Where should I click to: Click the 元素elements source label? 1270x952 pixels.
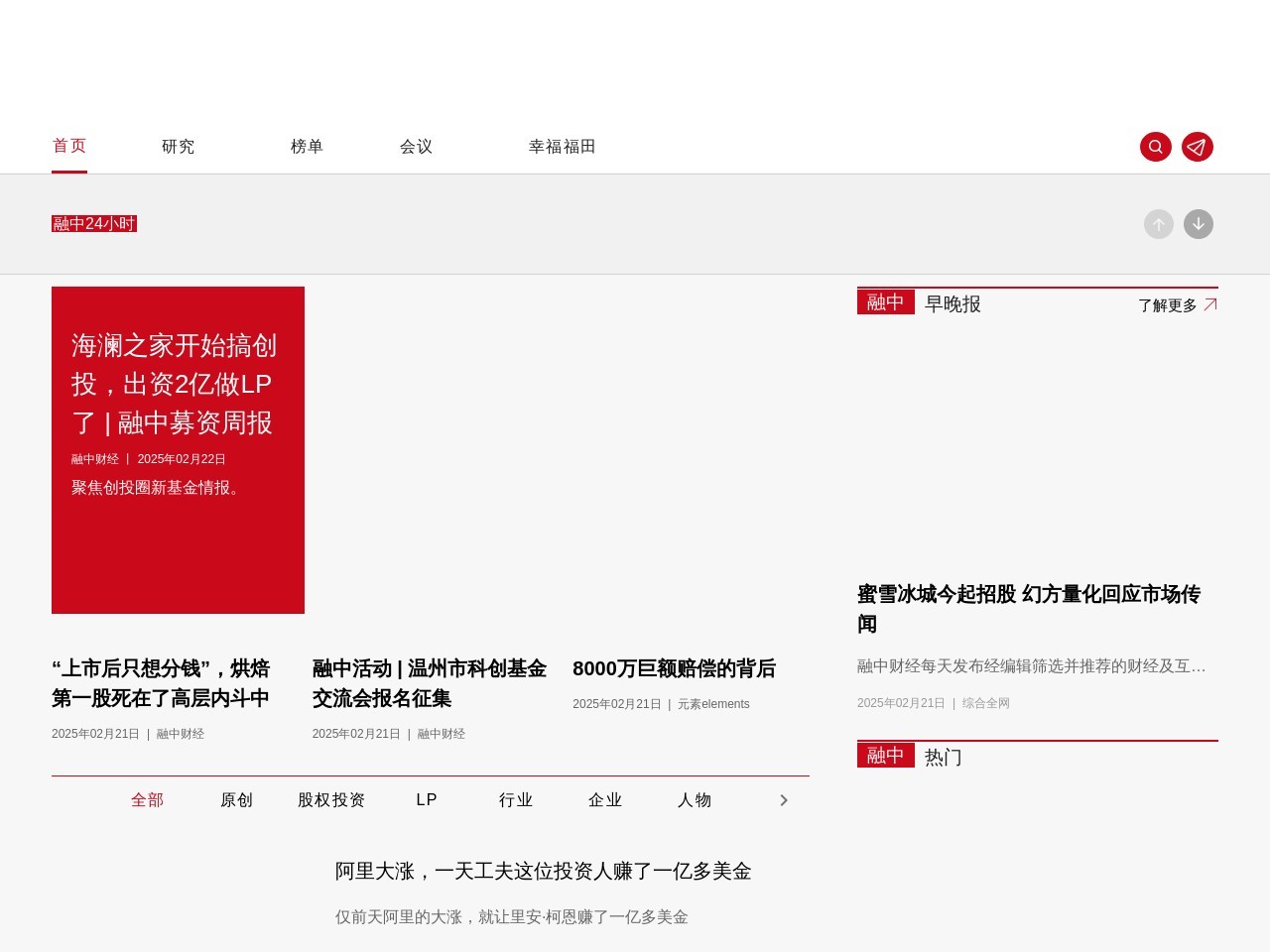[x=714, y=704]
